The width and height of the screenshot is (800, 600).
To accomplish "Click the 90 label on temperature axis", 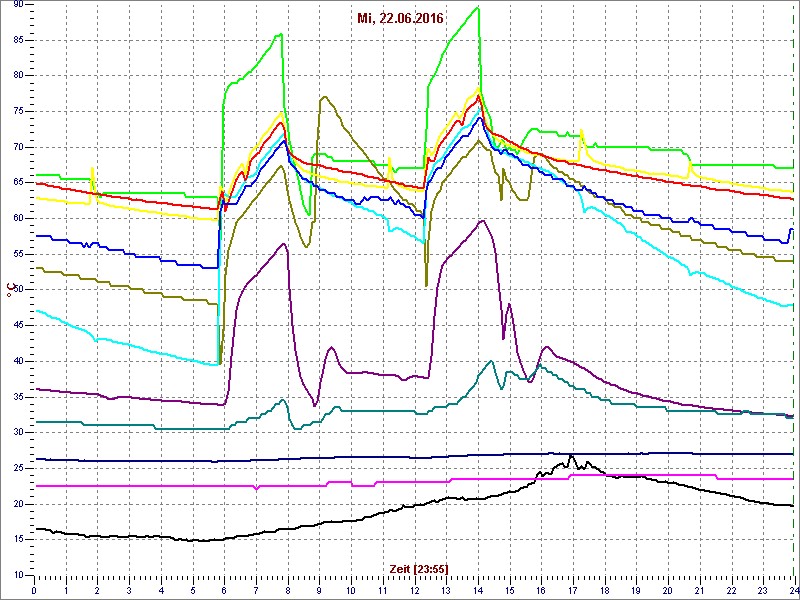I will pos(18,5).
